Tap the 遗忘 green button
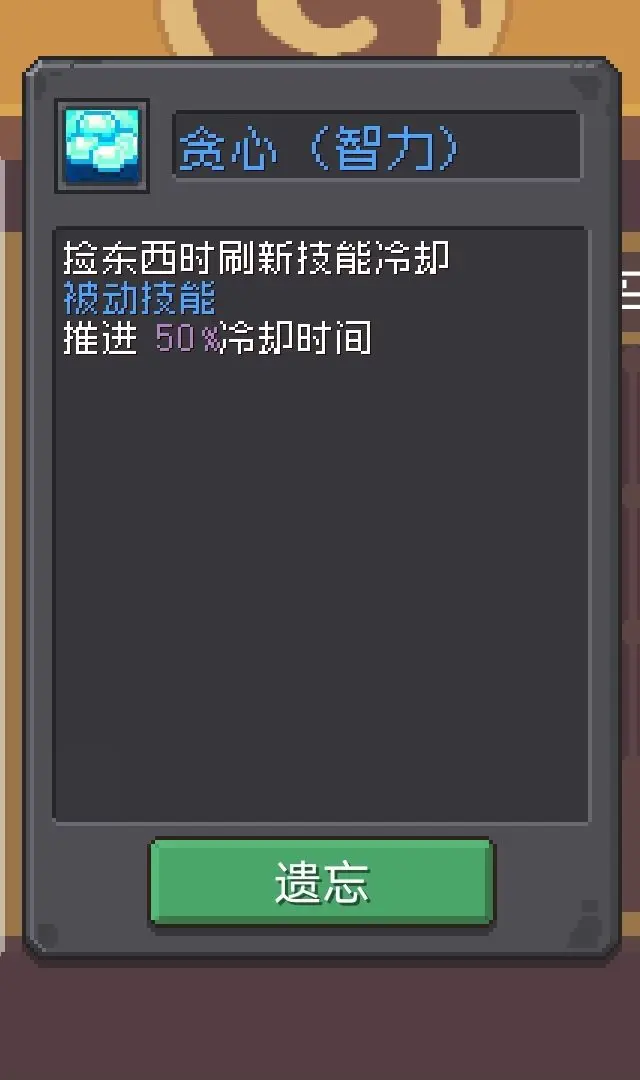Viewport: 640px width, 1080px height. point(322,881)
